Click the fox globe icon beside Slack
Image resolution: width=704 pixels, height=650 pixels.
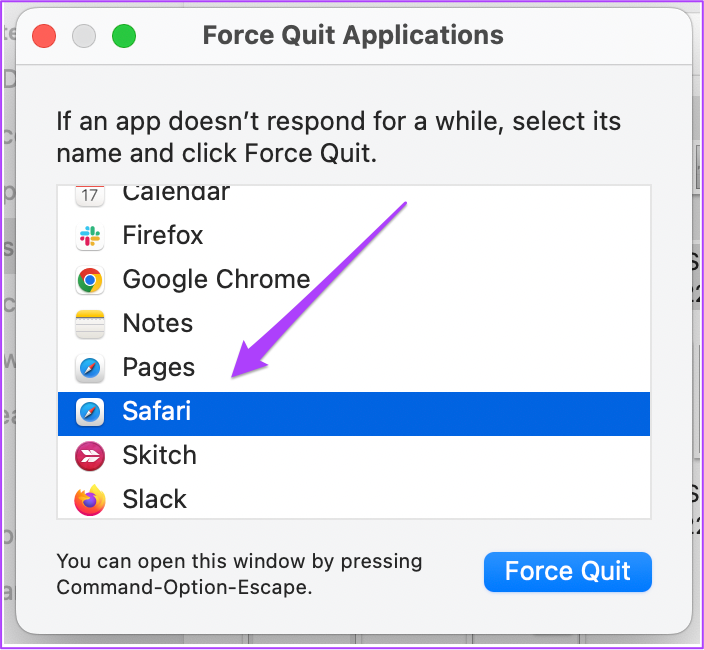tap(90, 500)
